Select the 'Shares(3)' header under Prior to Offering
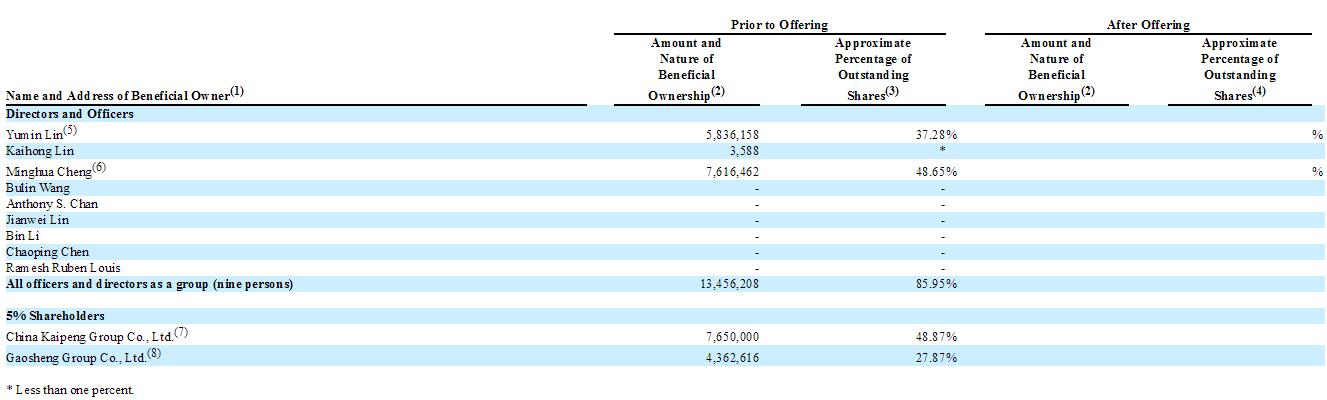 click(x=873, y=94)
